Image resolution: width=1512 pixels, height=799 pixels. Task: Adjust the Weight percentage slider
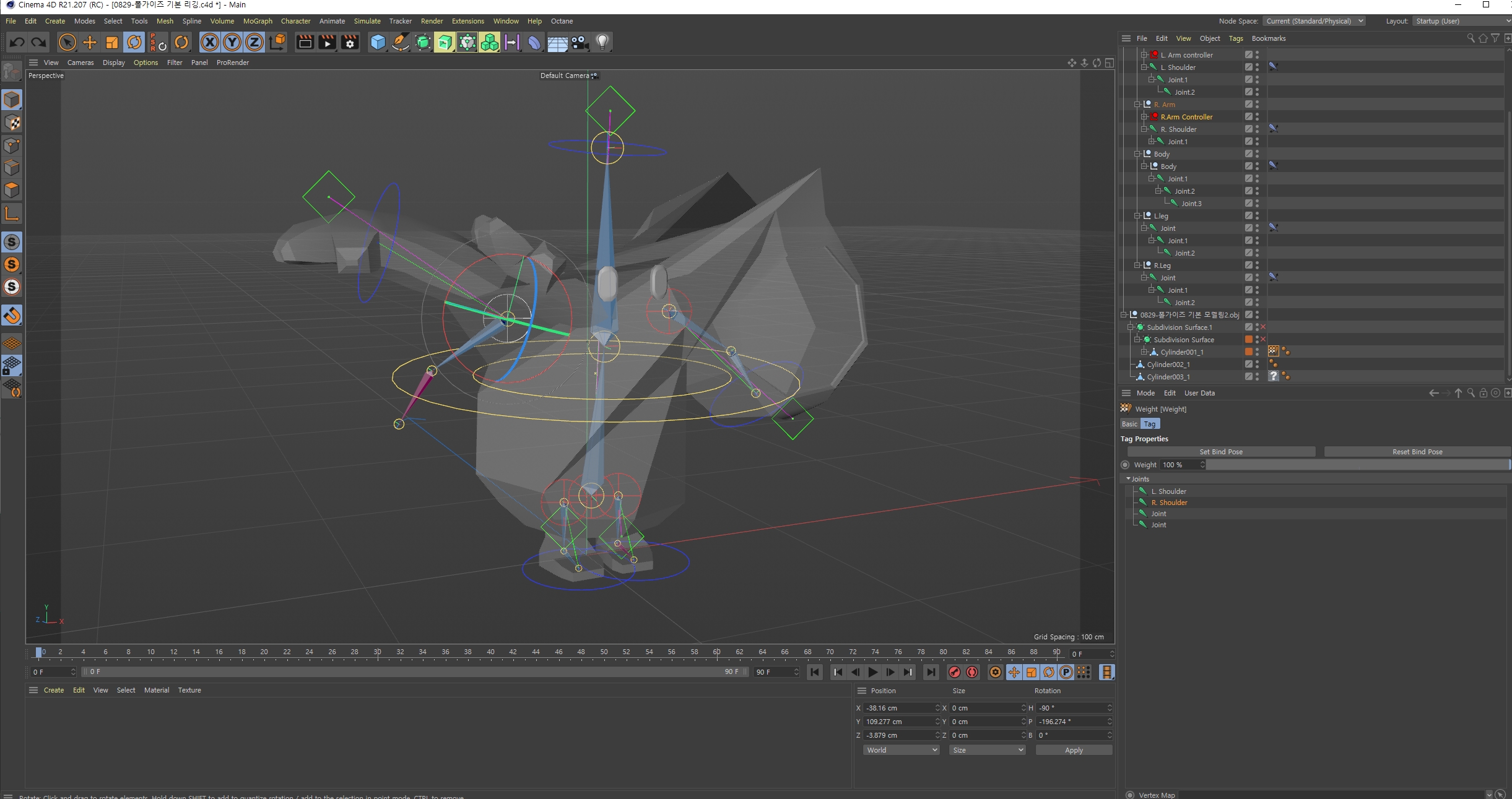point(1358,465)
